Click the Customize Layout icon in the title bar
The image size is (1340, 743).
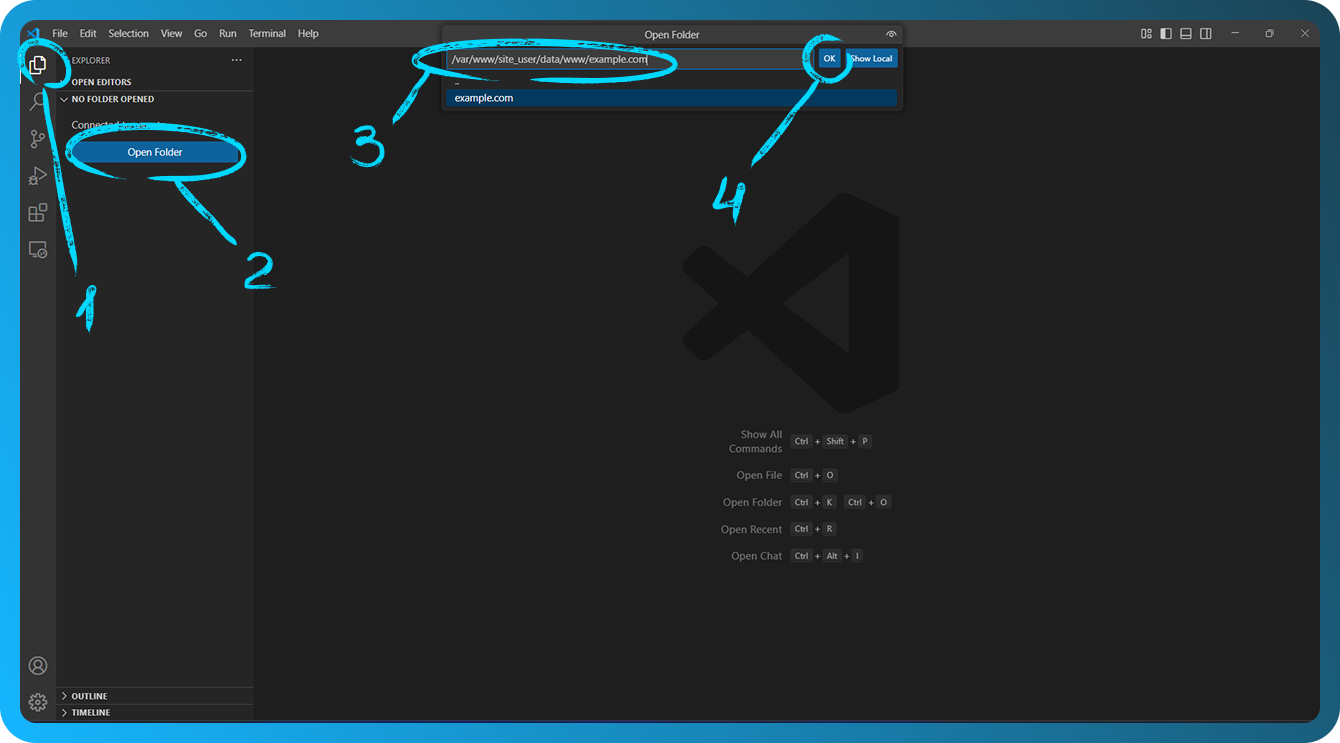(x=1146, y=33)
